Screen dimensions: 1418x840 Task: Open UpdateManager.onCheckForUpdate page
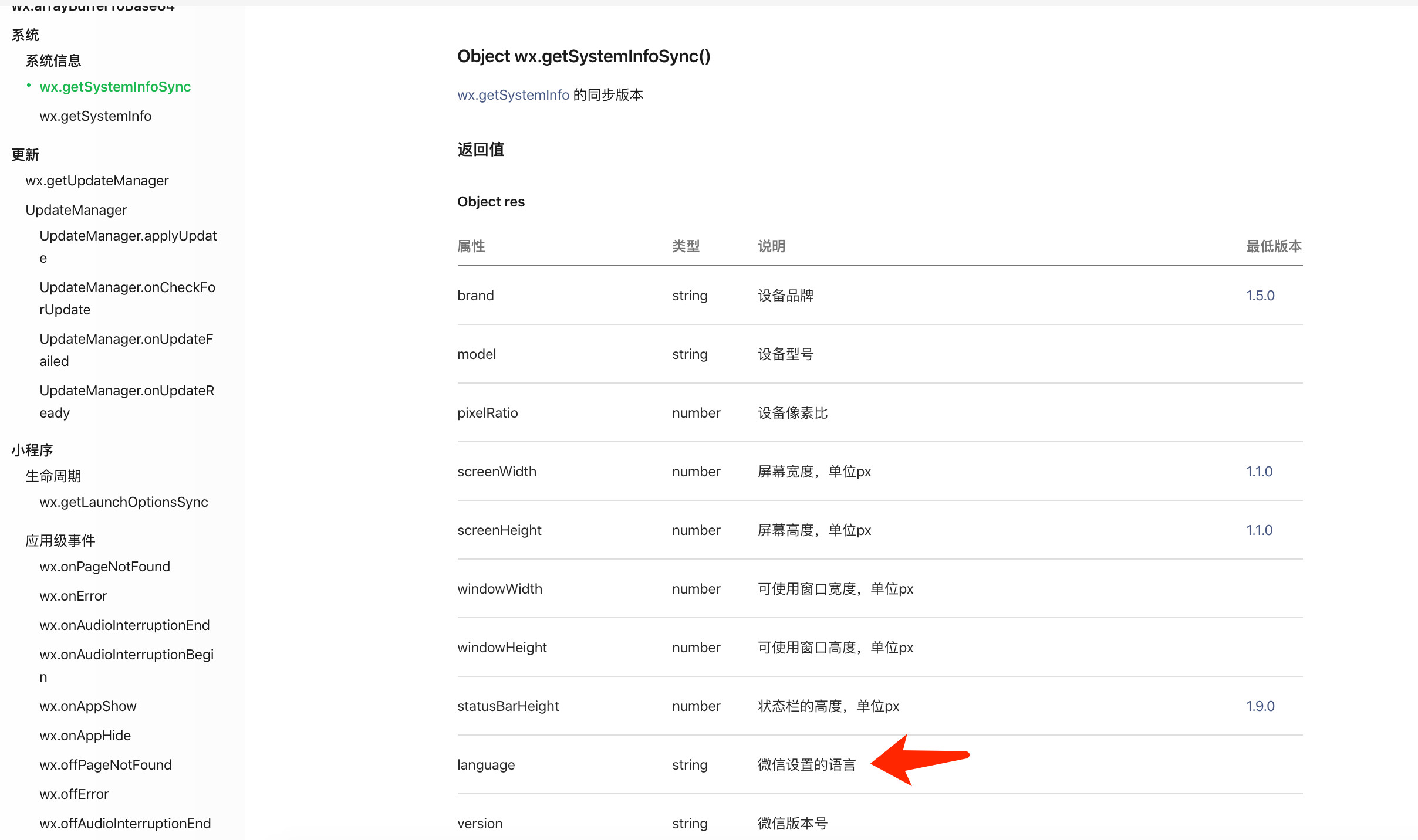click(x=127, y=298)
